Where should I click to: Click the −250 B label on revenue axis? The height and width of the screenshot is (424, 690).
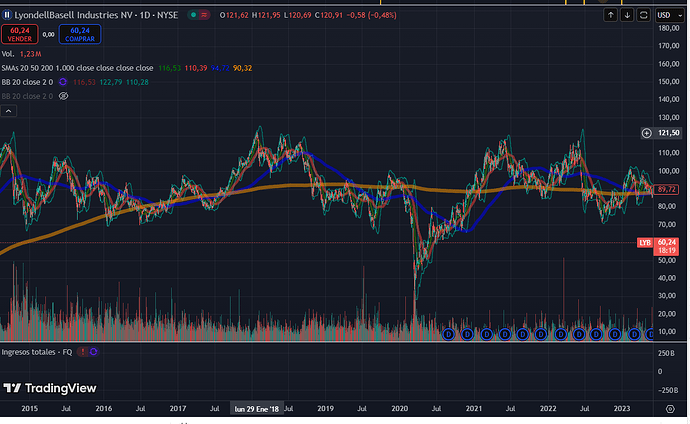[x=667, y=390]
